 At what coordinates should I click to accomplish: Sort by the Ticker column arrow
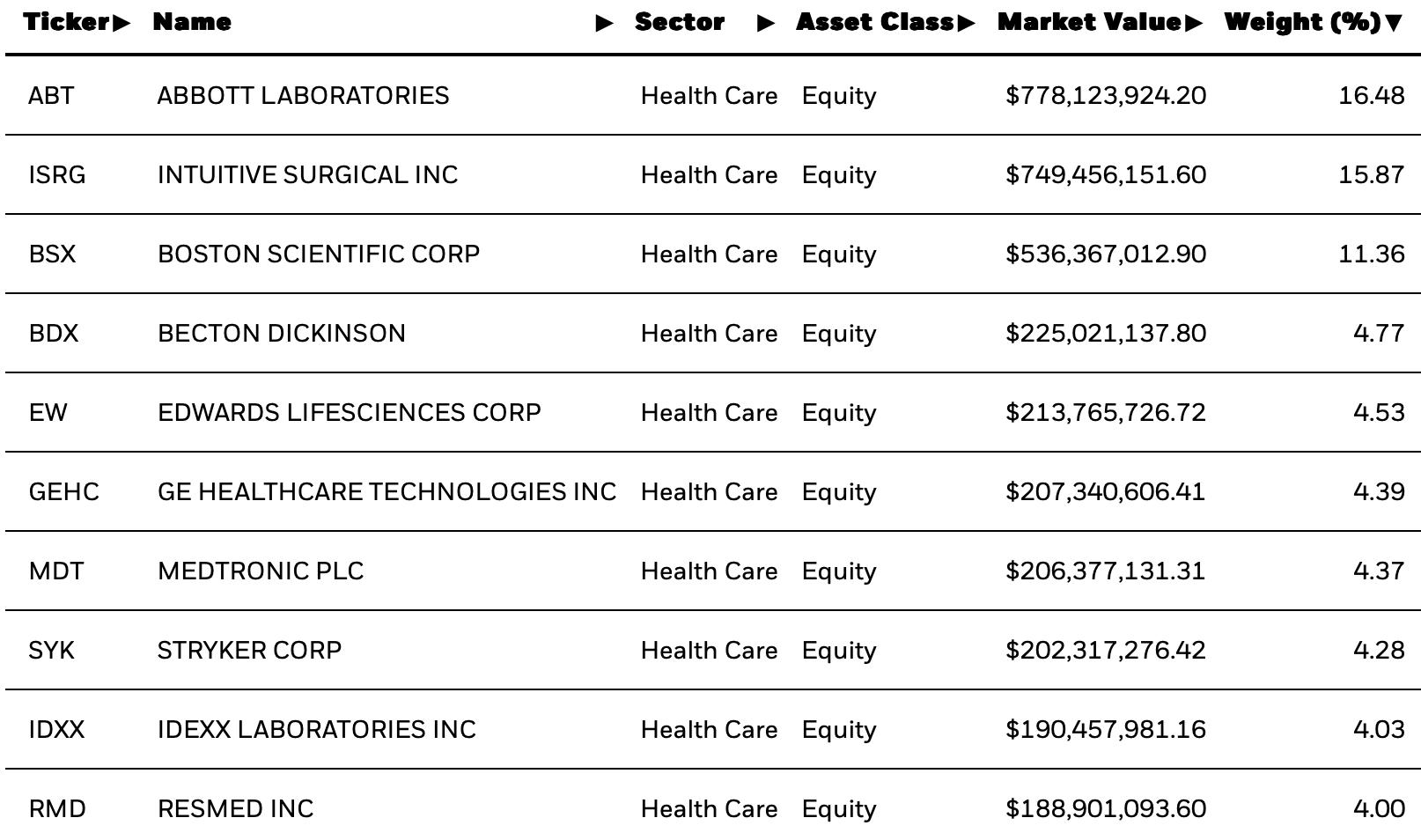tap(121, 23)
